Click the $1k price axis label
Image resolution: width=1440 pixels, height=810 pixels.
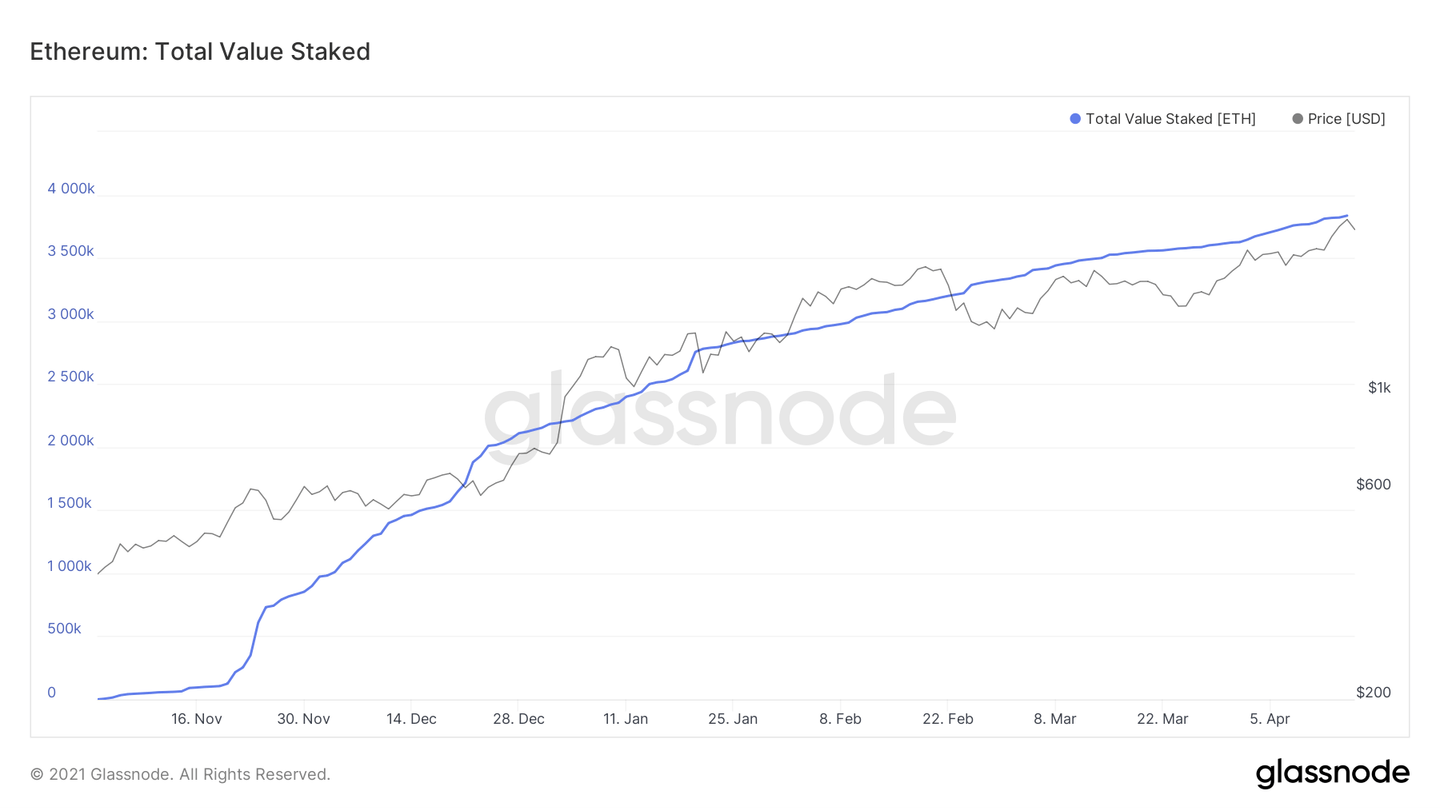1379,388
